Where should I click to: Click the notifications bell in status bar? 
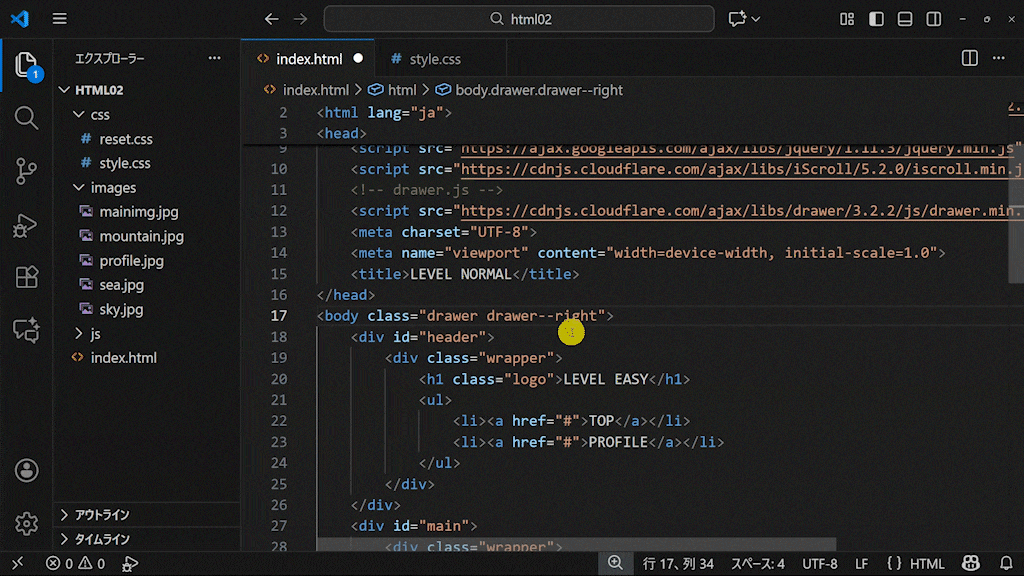(1006, 564)
